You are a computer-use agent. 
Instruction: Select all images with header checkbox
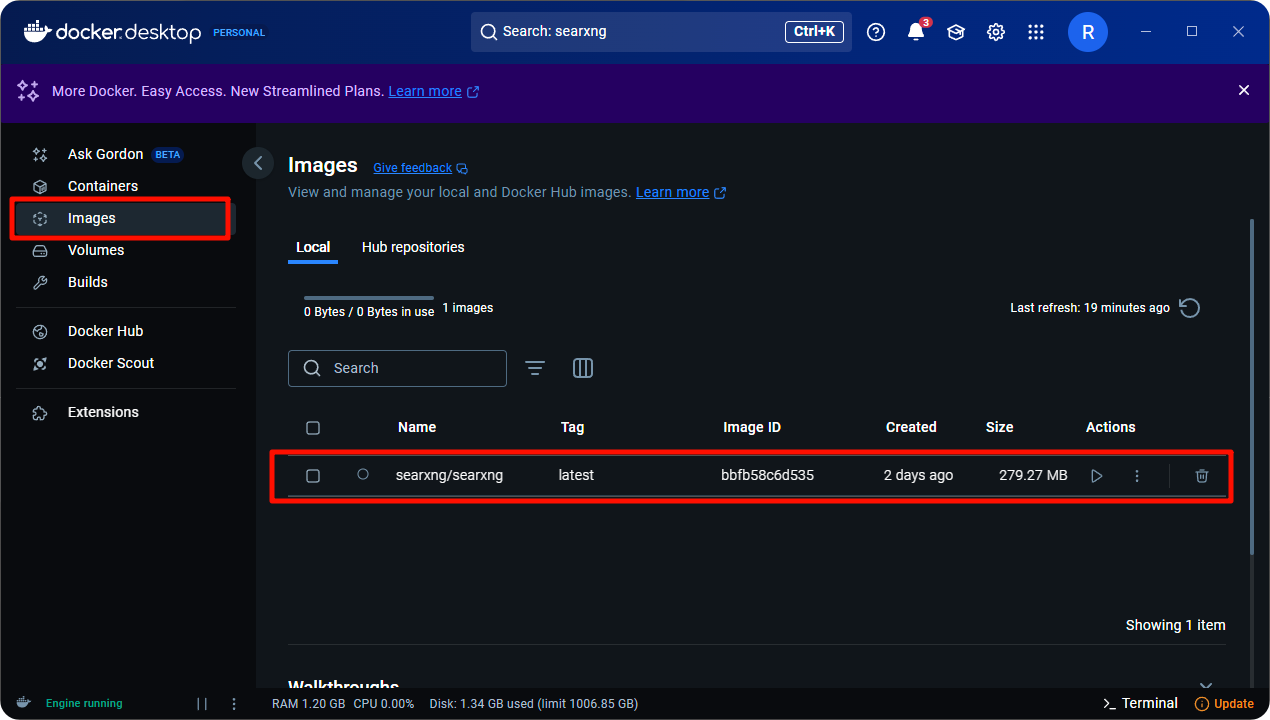(x=313, y=428)
